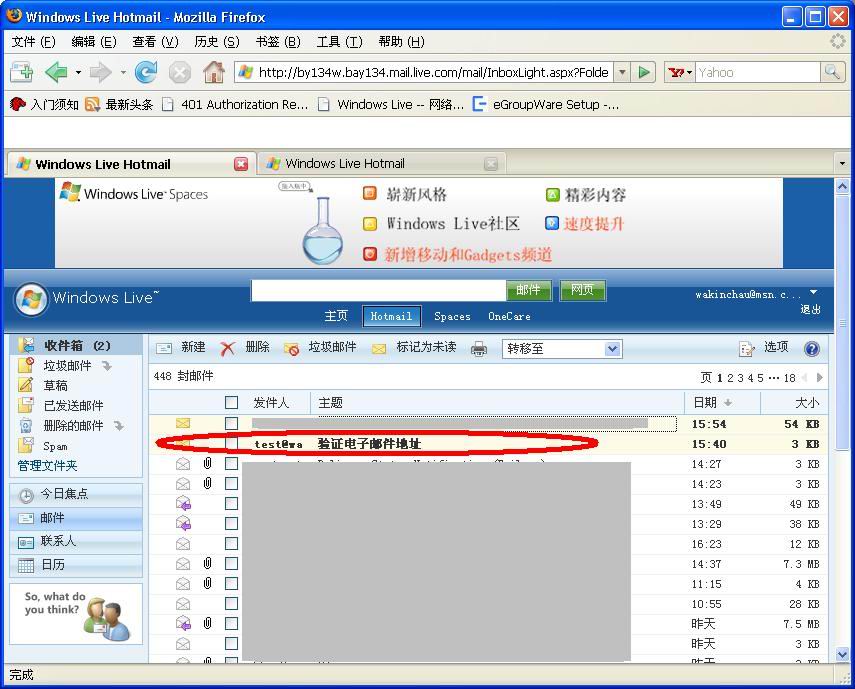Click the stop loading icon
Image resolution: width=855 pixels, height=689 pixels.
[x=179, y=72]
